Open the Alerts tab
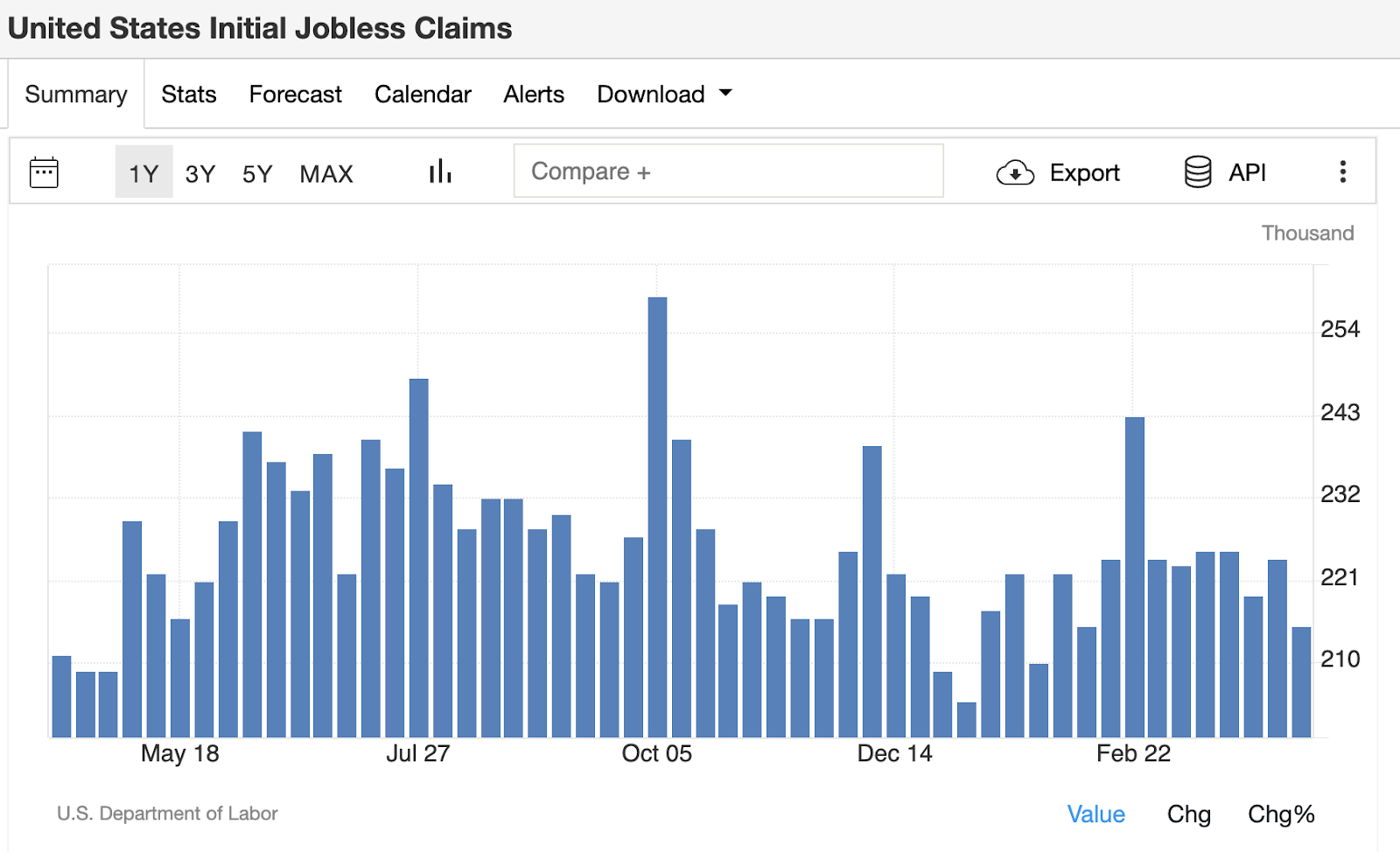Screen dimensions: 1400x852 534,94
